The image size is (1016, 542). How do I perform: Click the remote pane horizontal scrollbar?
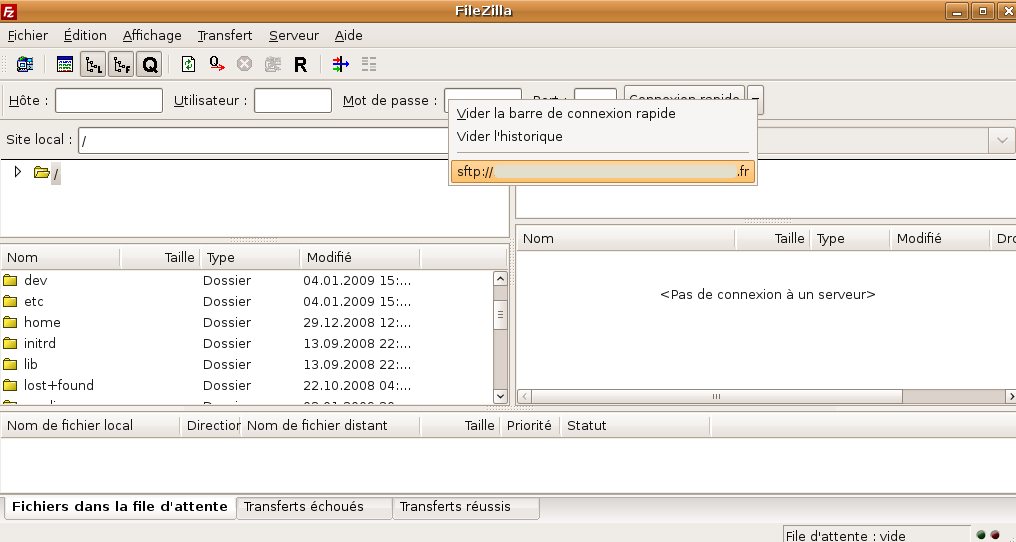coord(715,397)
